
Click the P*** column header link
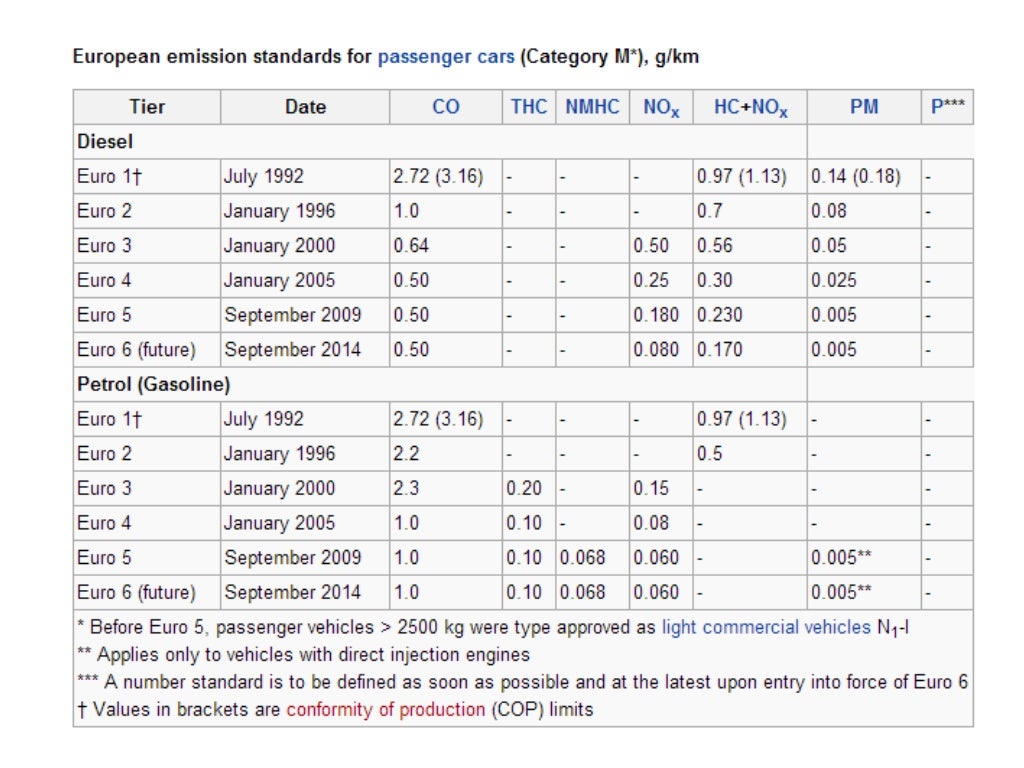tap(948, 106)
